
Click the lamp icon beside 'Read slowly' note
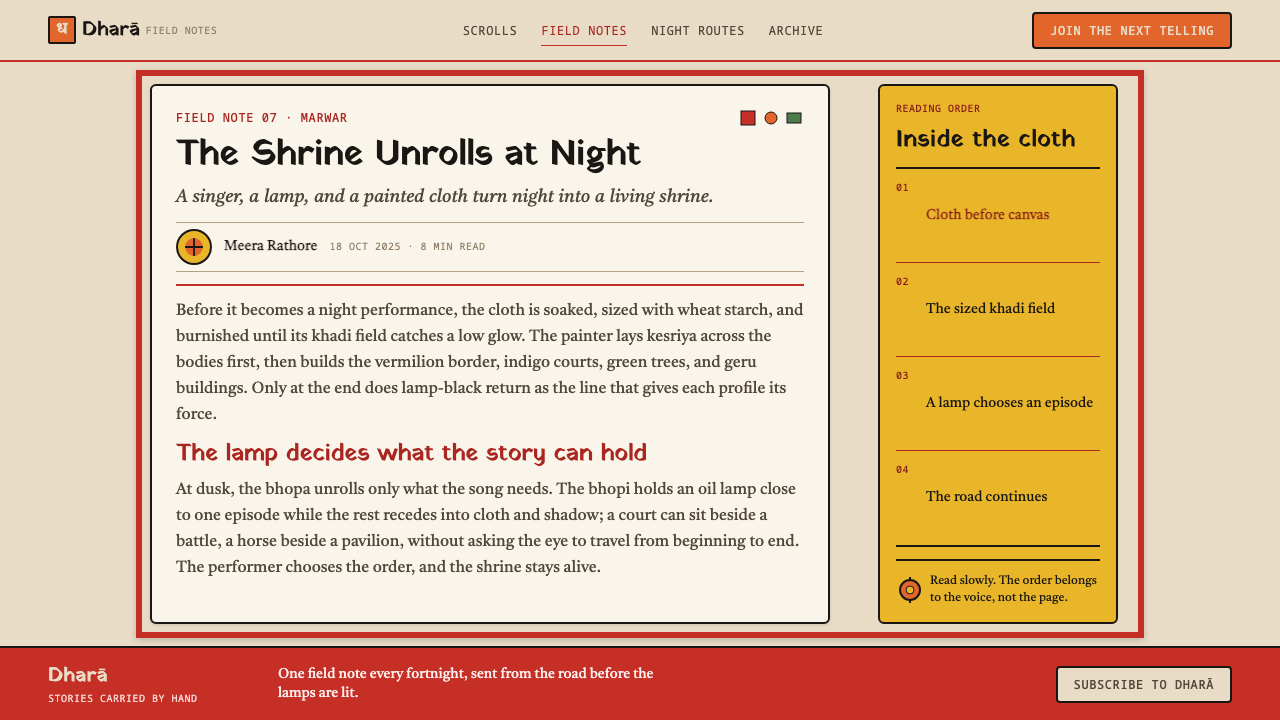(910, 590)
